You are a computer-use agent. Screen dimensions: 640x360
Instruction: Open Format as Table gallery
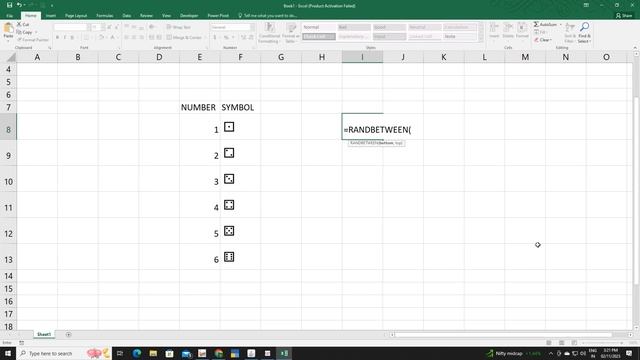coord(291,33)
